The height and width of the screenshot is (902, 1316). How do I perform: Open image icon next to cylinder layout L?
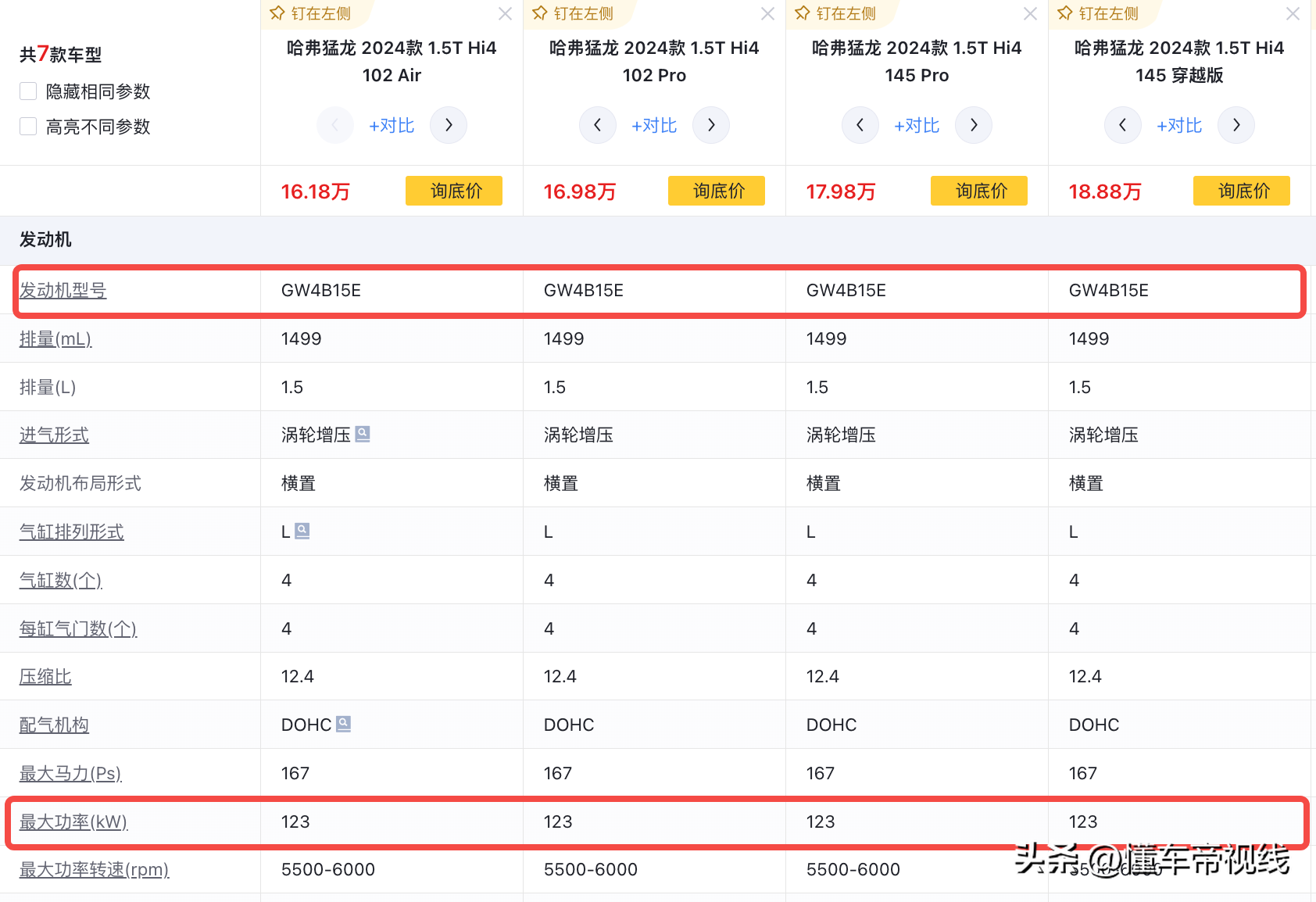pyautogui.click(x=302, y=531)
